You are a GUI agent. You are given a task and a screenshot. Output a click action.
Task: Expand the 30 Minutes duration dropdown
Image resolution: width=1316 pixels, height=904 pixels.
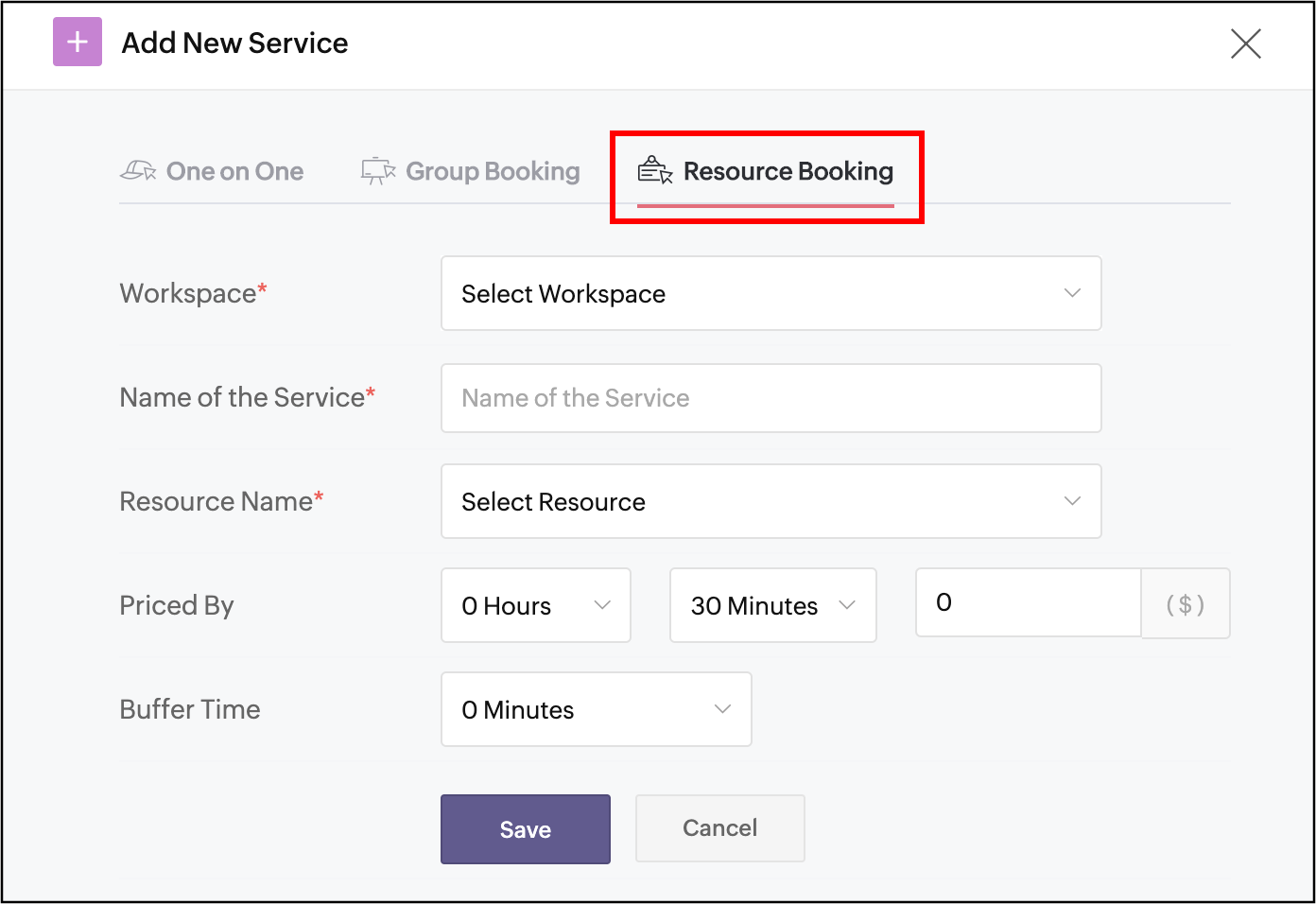coord(772,605)
